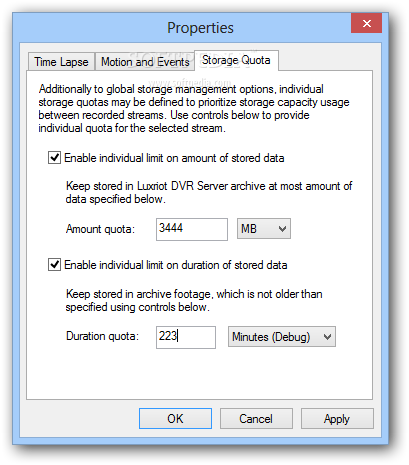This screenshot has width=409, height=465.
Task: Click the "Keep stored in archive footage" description
Action: [194, 300]
